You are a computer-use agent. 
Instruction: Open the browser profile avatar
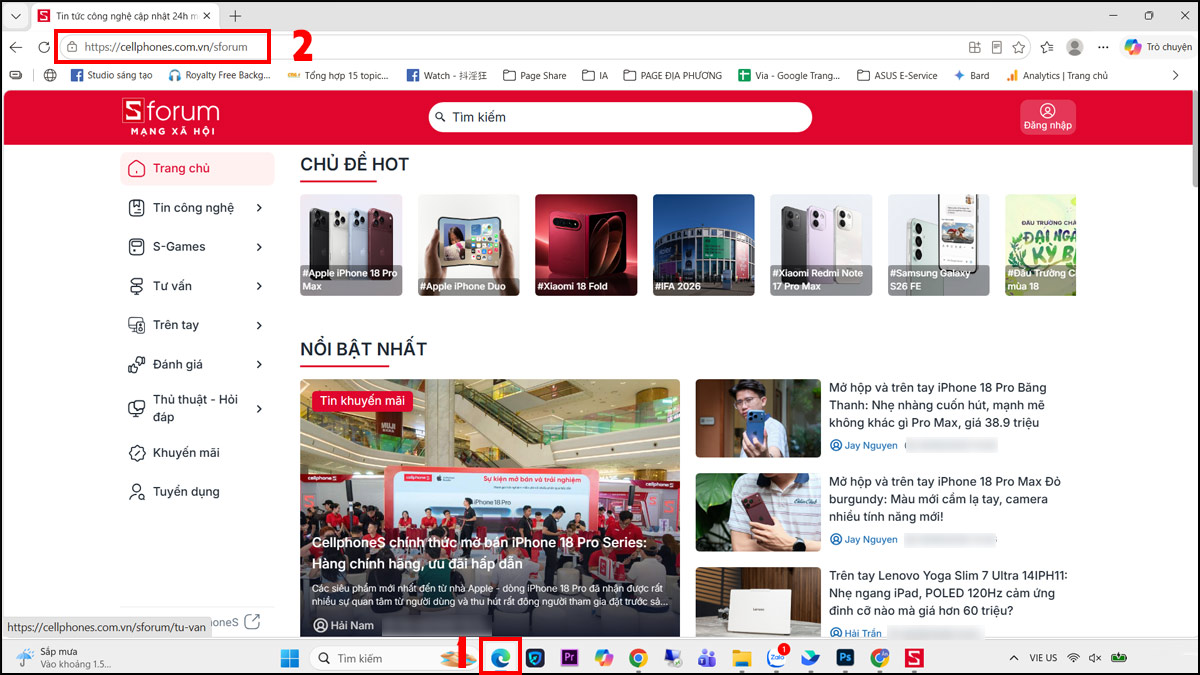(1075, 47)
